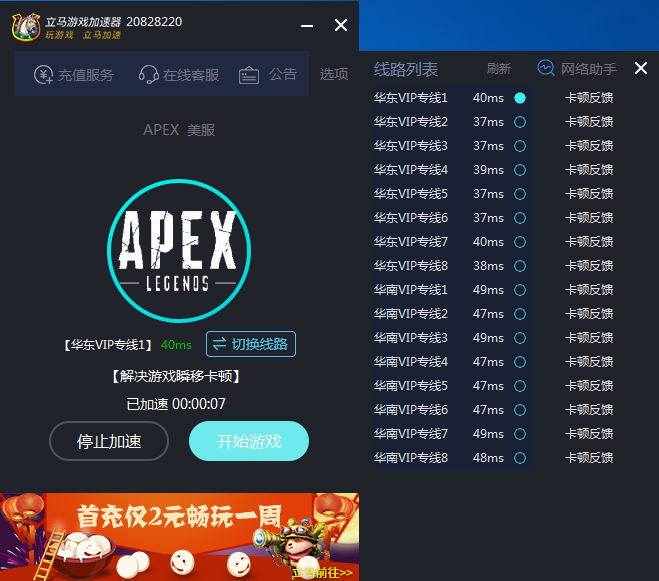Select radio for 华东VIP专线4
This screenshot has height=581, width=659.
pos(520,170)
